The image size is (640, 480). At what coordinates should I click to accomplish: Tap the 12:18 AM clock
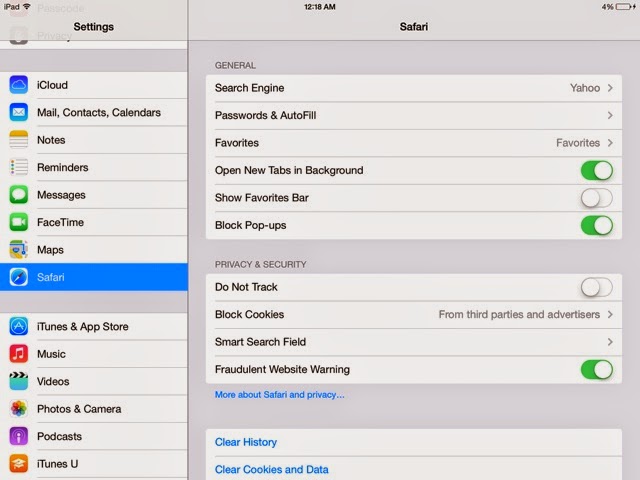click(320, 7)
